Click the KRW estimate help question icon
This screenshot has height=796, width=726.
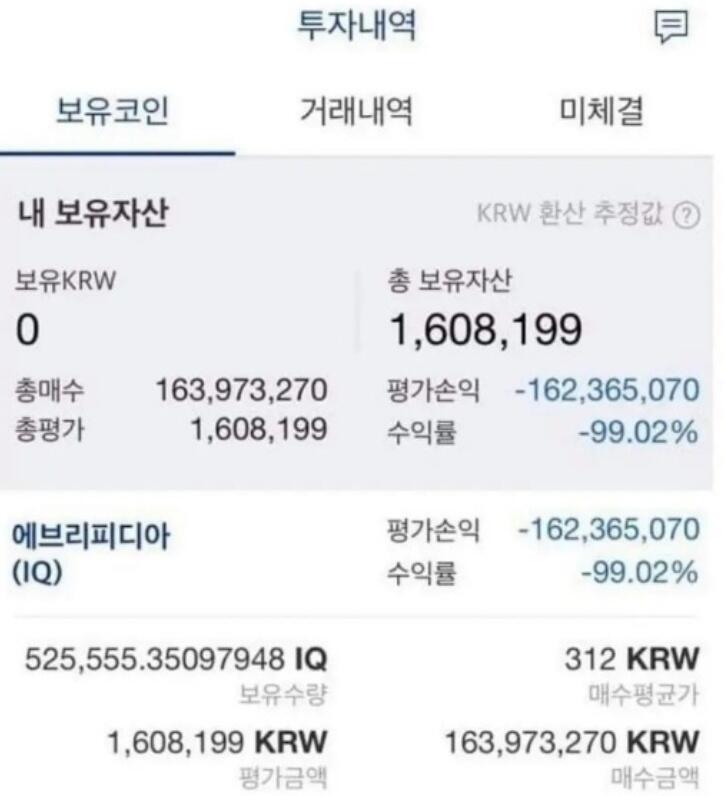click(686, 215)
